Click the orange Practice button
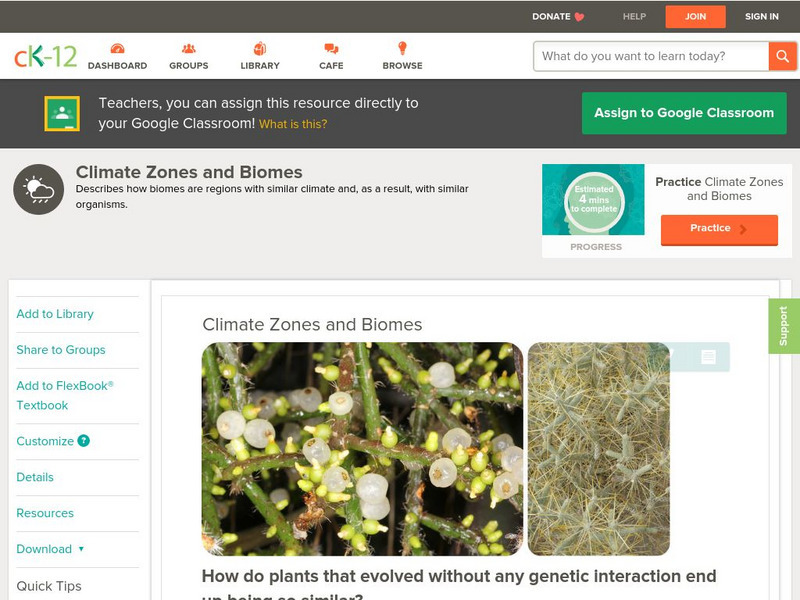Screen dimensions: 800x600 pos(718,229)
